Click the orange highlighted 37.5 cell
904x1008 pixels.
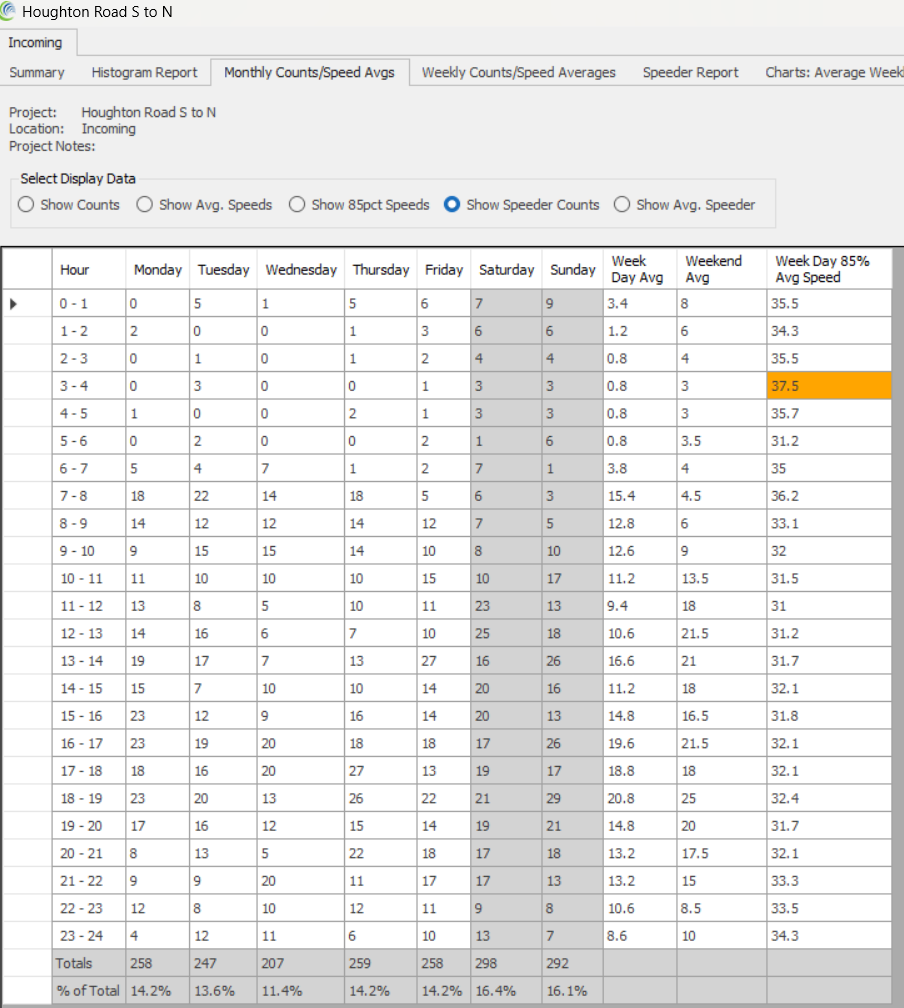click(x=828, y=386)
